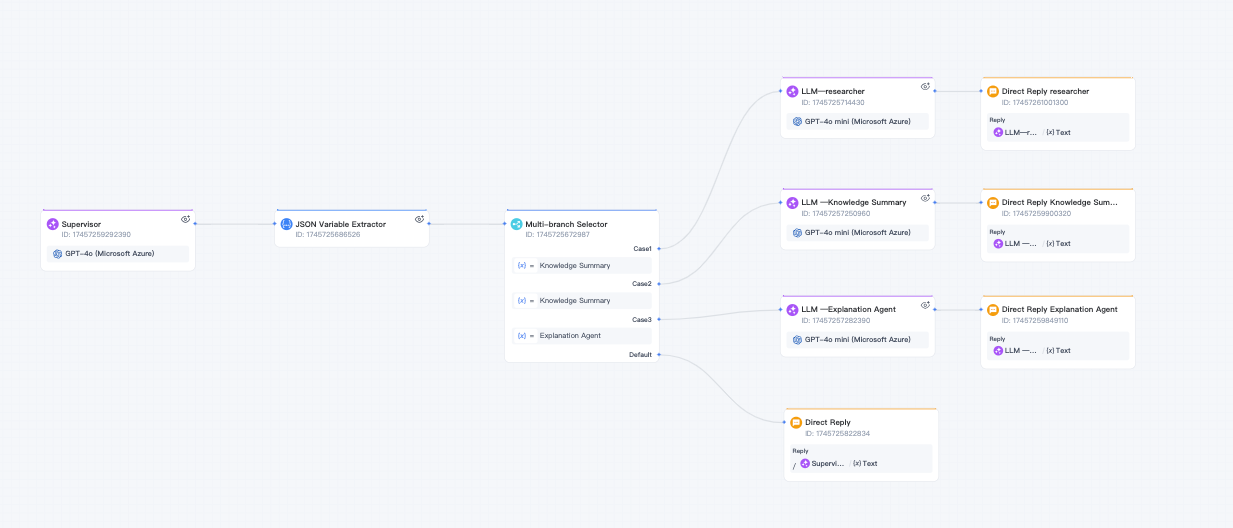This screenshot has height=528, width=1233.
Task: Click the variable icon in Case1 condition row
Action: click(x=521, y=265)
